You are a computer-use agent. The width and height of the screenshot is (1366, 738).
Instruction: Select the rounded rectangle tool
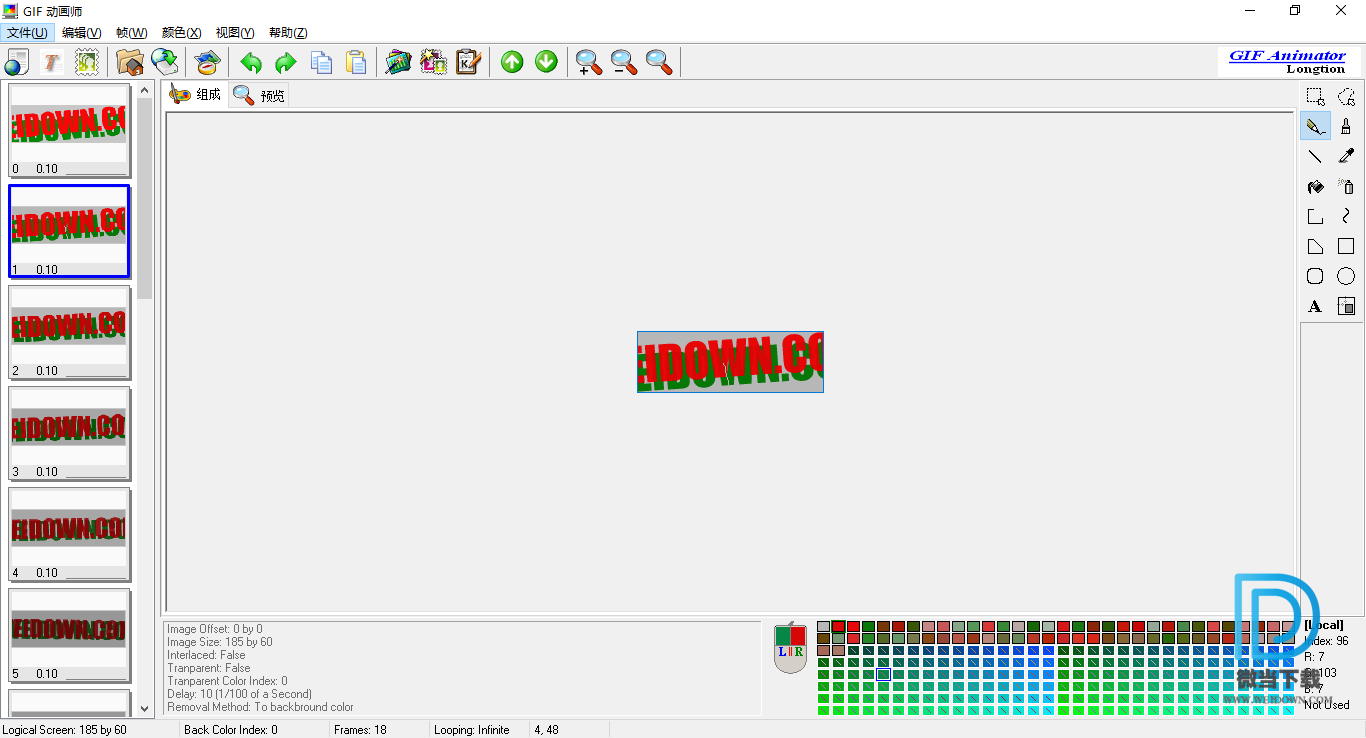pyautogui.click(x=1316, y=276)
